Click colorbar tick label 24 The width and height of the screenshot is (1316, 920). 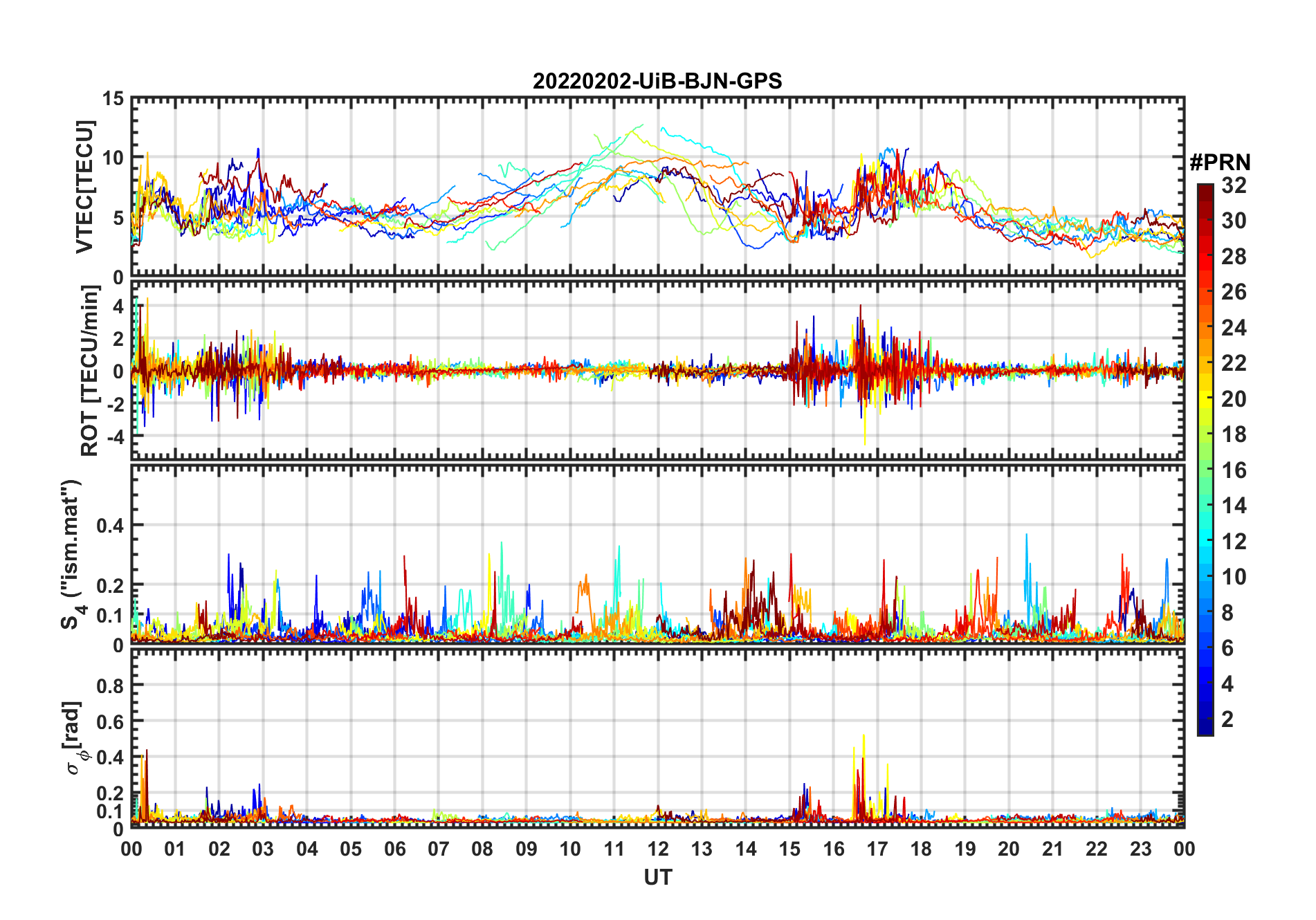pyautogui.click(x=1234, y=327)
